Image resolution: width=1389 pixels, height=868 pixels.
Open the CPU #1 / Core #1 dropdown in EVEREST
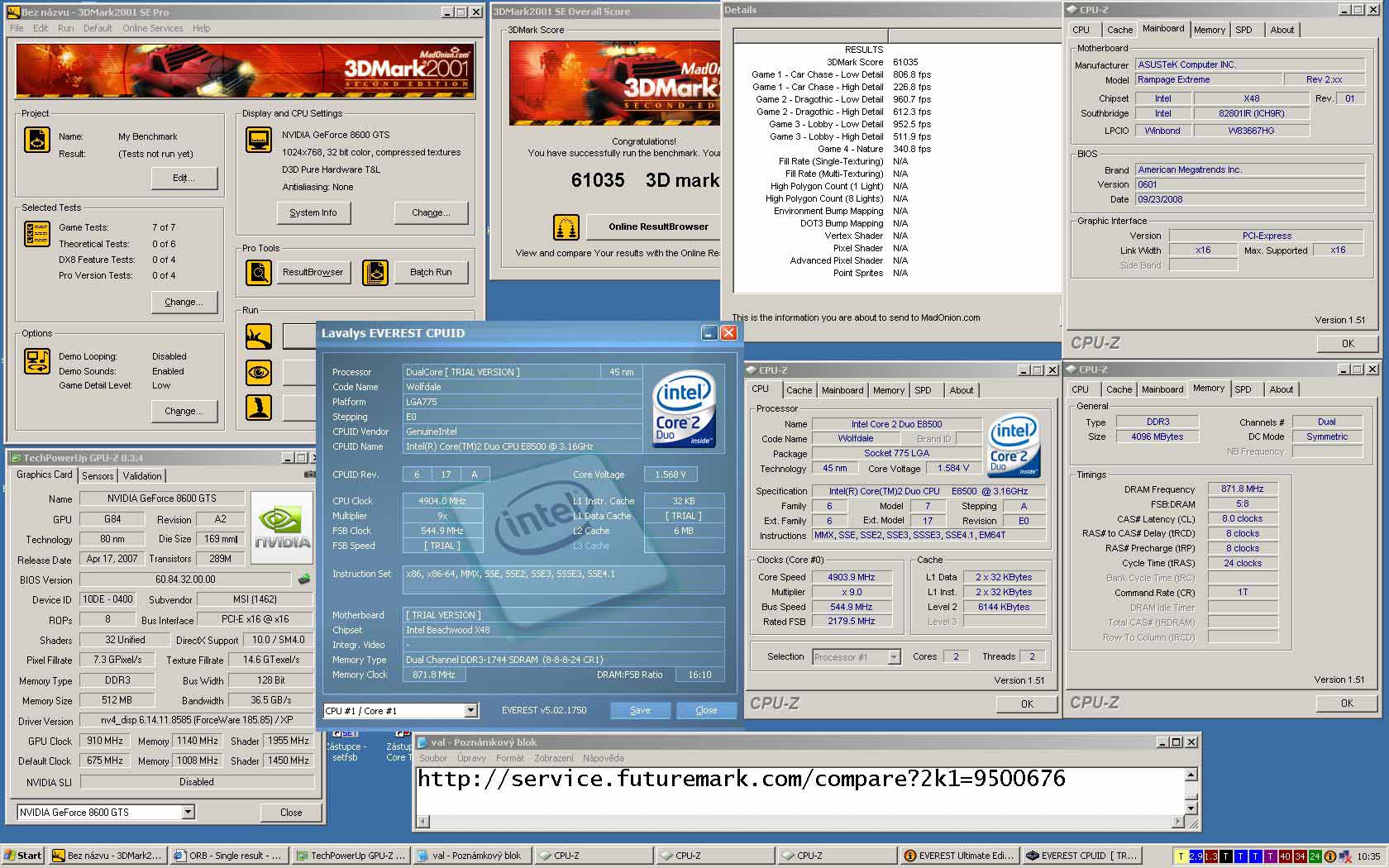[x=470, y=710]
